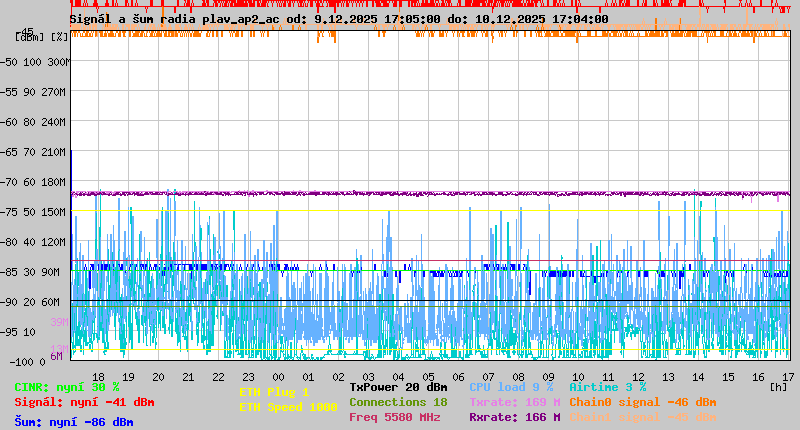Click the Connections 18 legend entry
800x430 pixels.
tap(398, 402)
